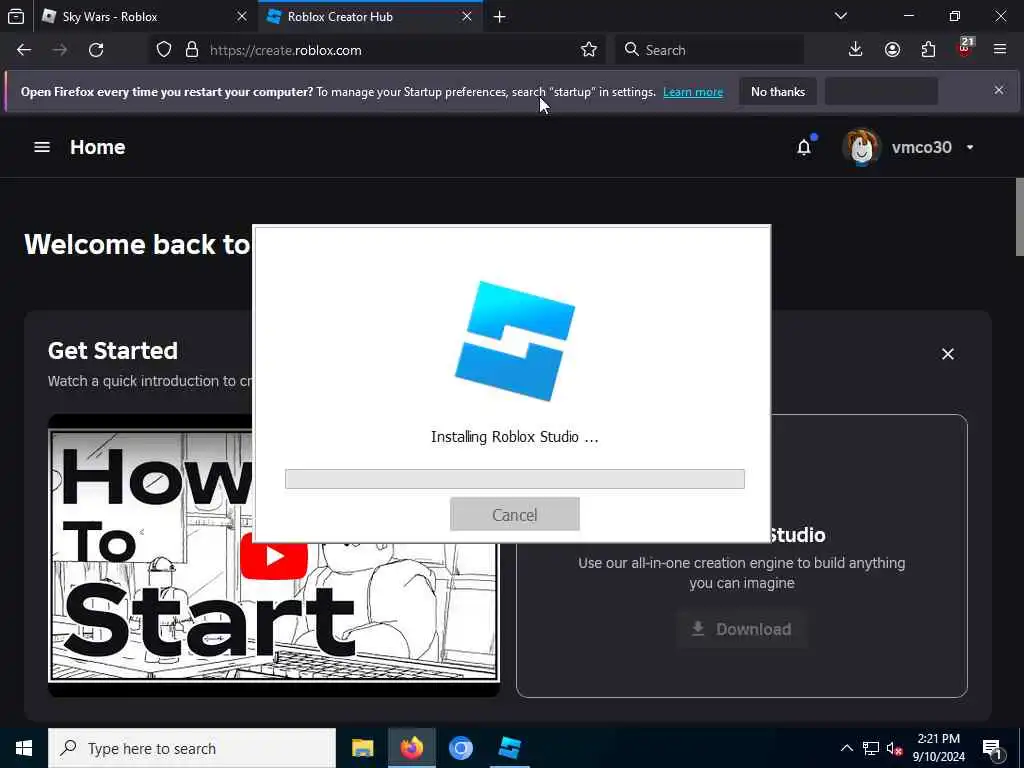Open the Firefox application menu

pos(1000,50)
